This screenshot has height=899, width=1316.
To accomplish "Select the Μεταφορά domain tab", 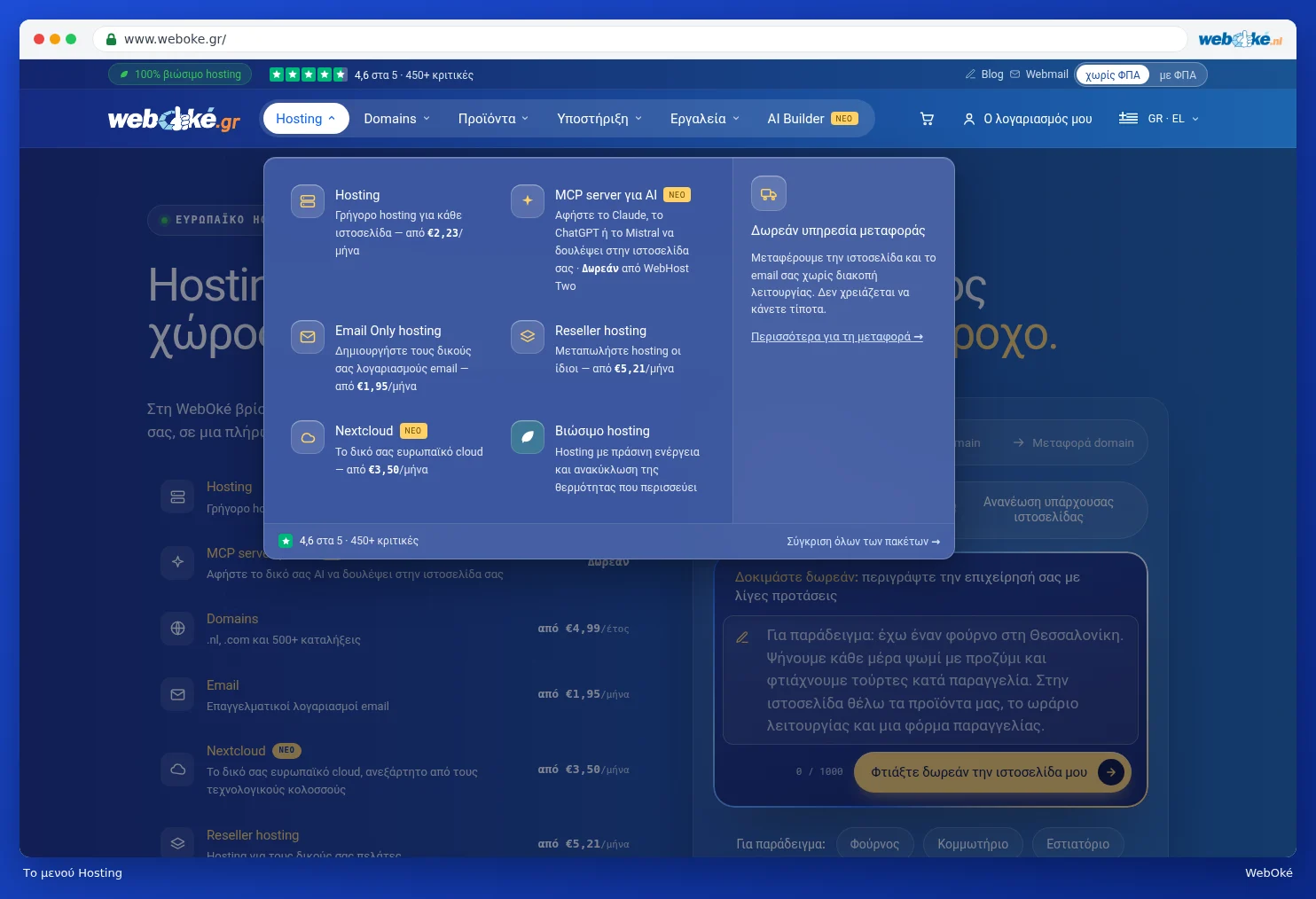I will [1073, 442].
